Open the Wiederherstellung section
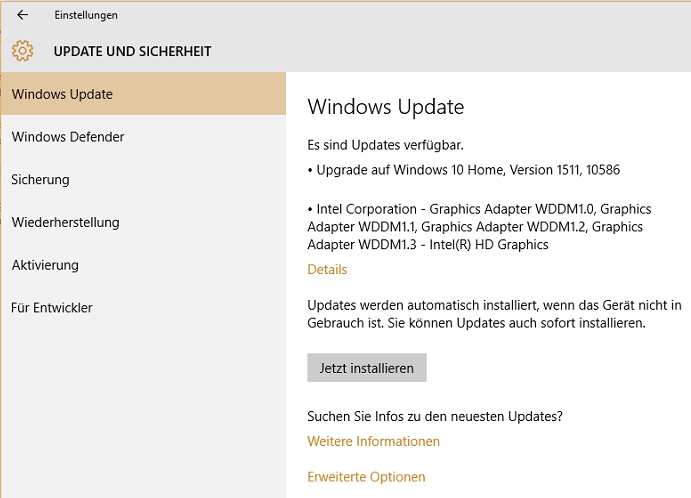 (x=65, y=222)
